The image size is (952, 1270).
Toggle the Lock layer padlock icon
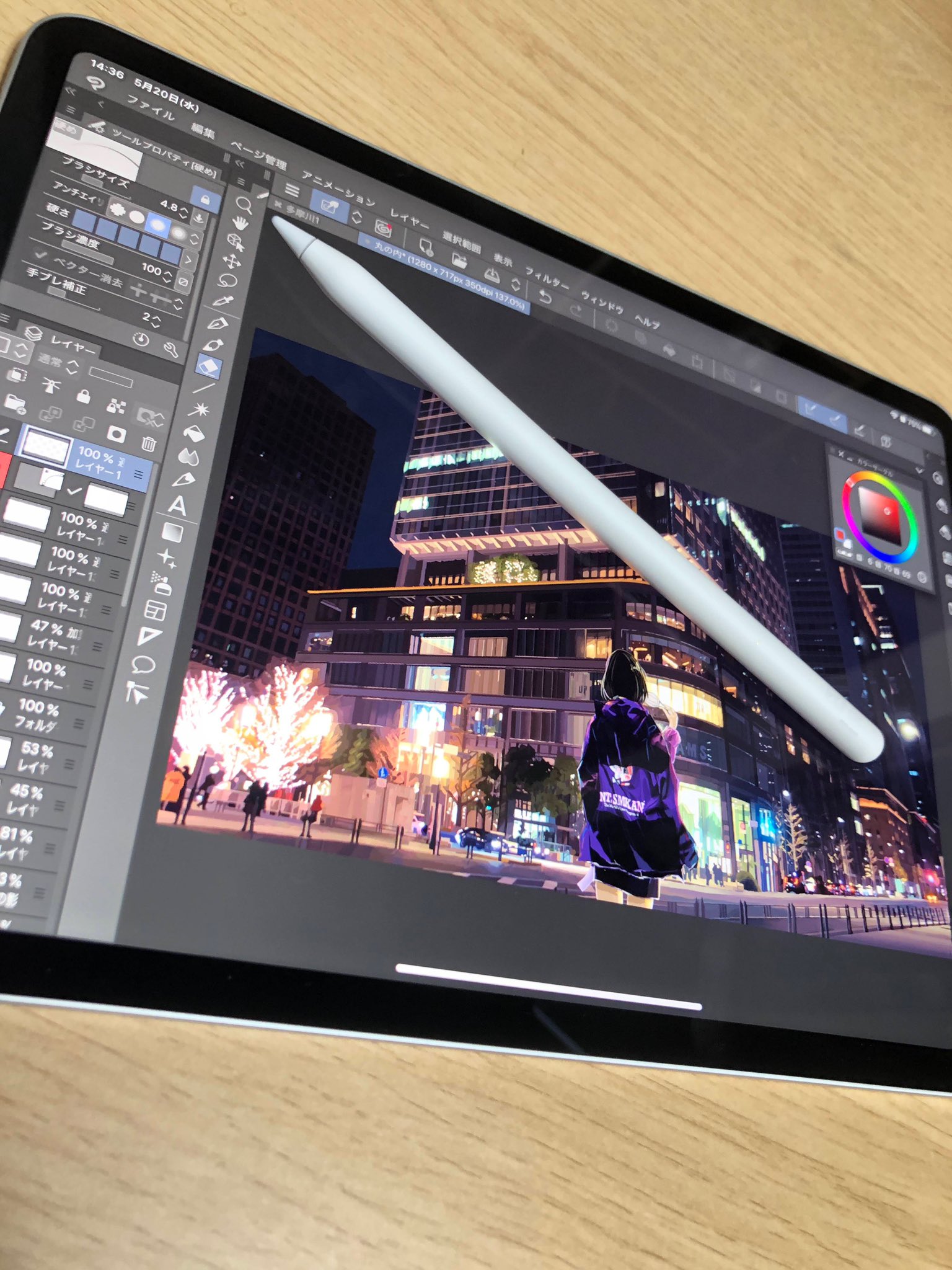tap(83, 396)
